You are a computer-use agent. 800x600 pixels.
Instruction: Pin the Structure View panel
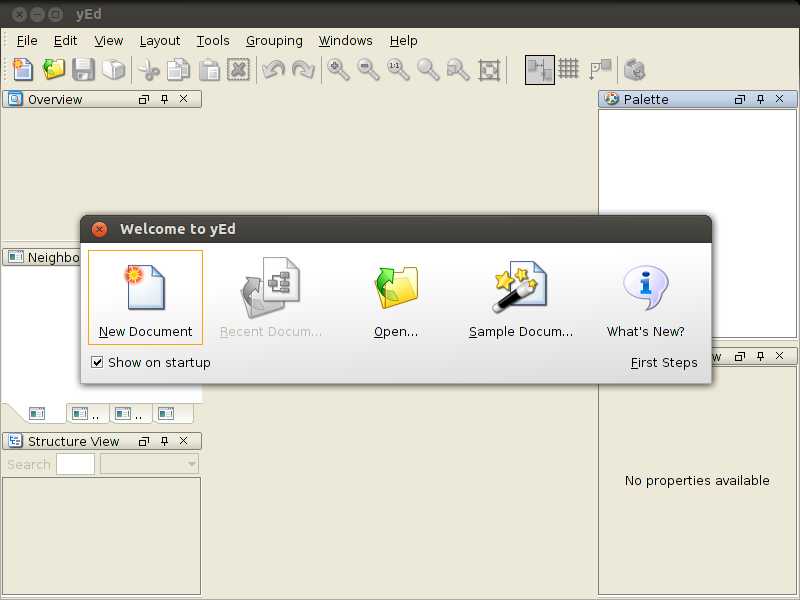pos(164,441)
